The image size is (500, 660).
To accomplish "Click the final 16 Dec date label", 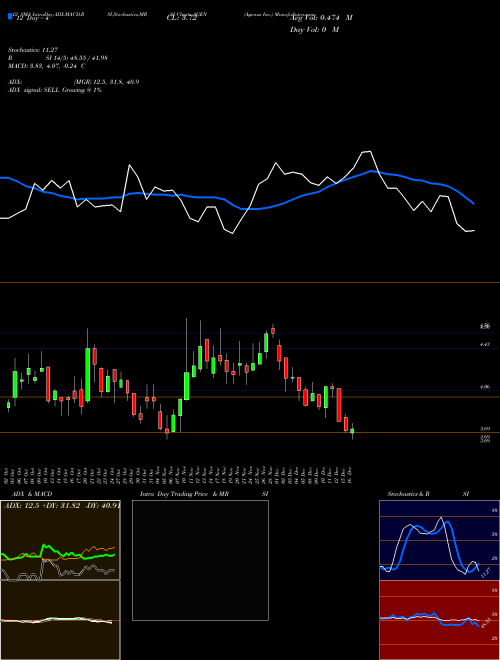I will click(351, 475).
